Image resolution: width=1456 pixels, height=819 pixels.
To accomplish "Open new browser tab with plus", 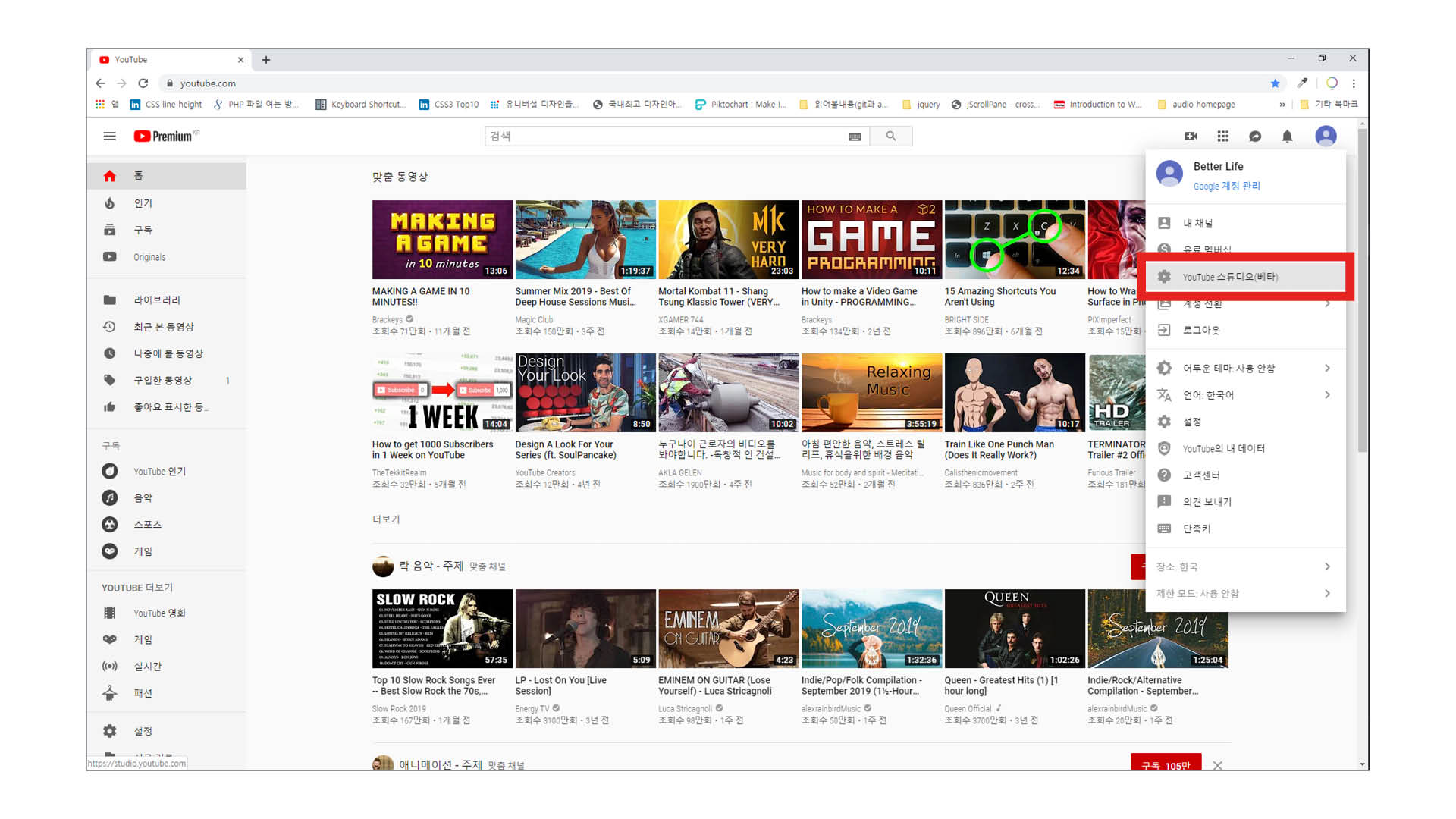I will pyautogui.click(x=265, y=60).
